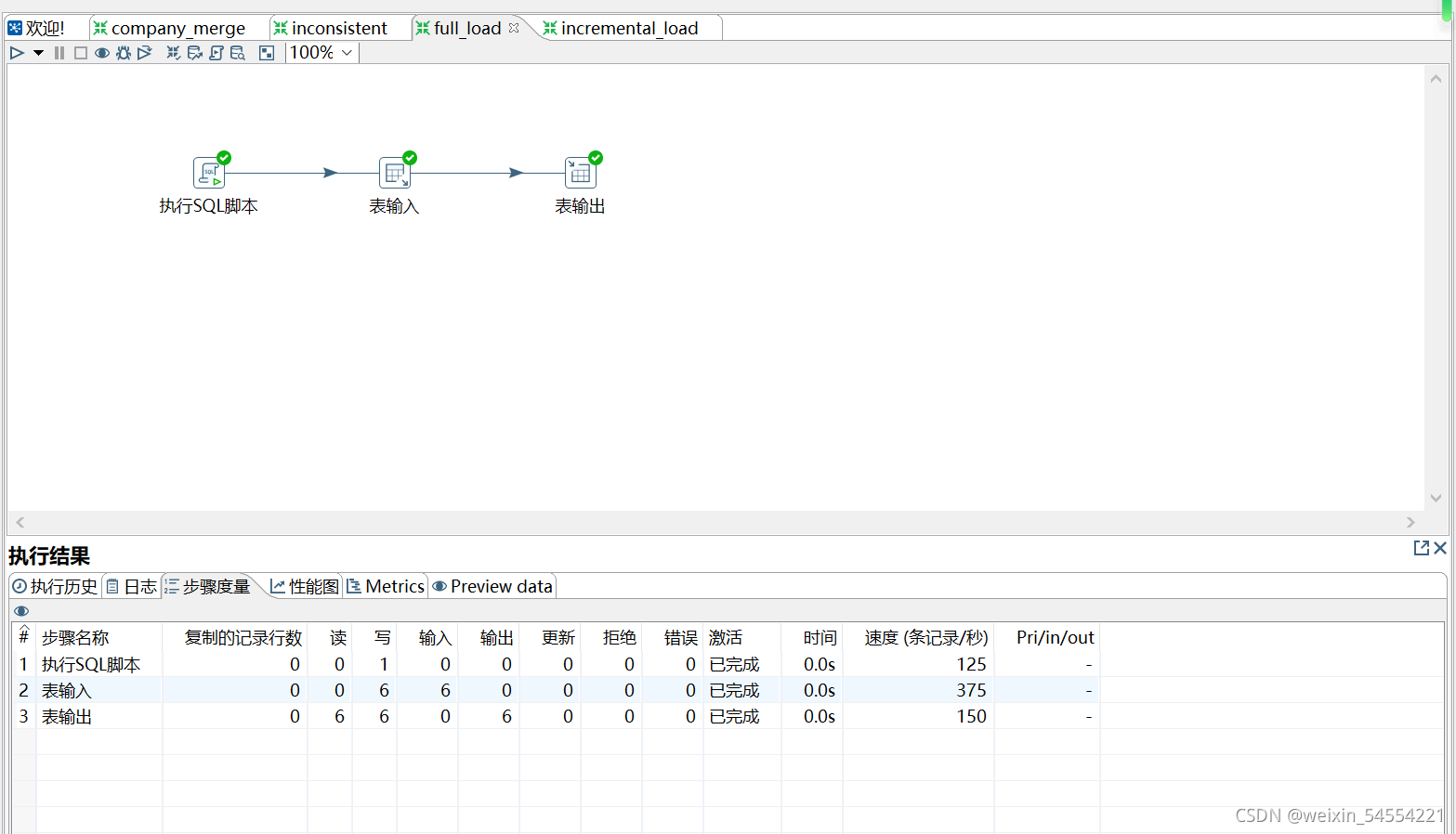Run database impact analysis icon
Image resolution: width=1456 pixels, height=834 pixels.
195,53
